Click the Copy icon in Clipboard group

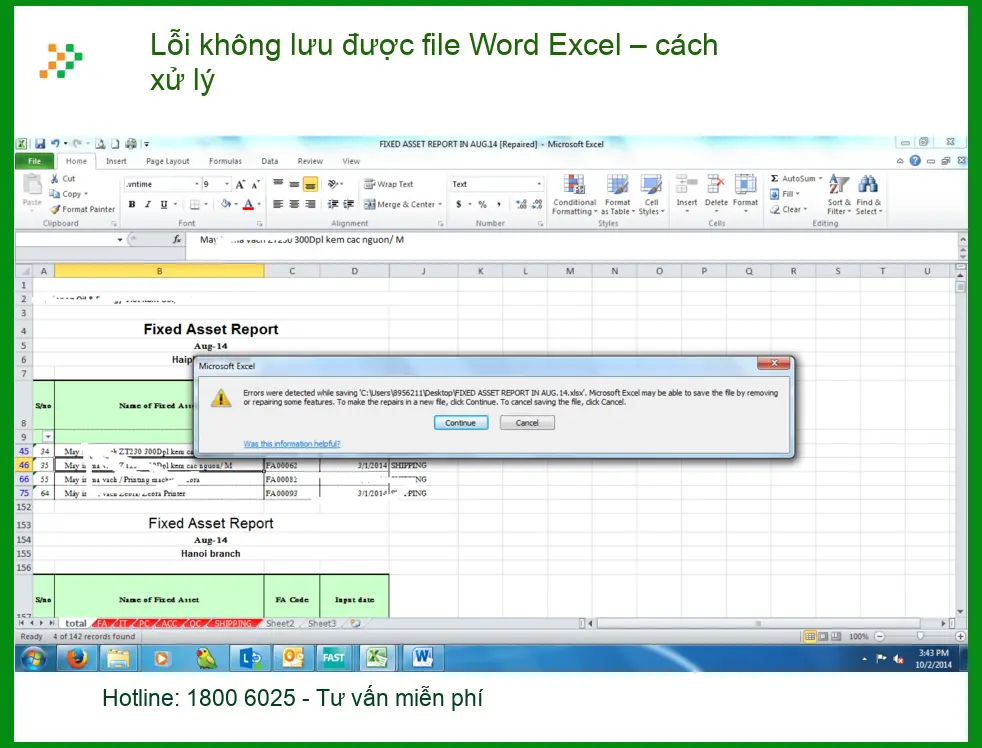[54, 194]
